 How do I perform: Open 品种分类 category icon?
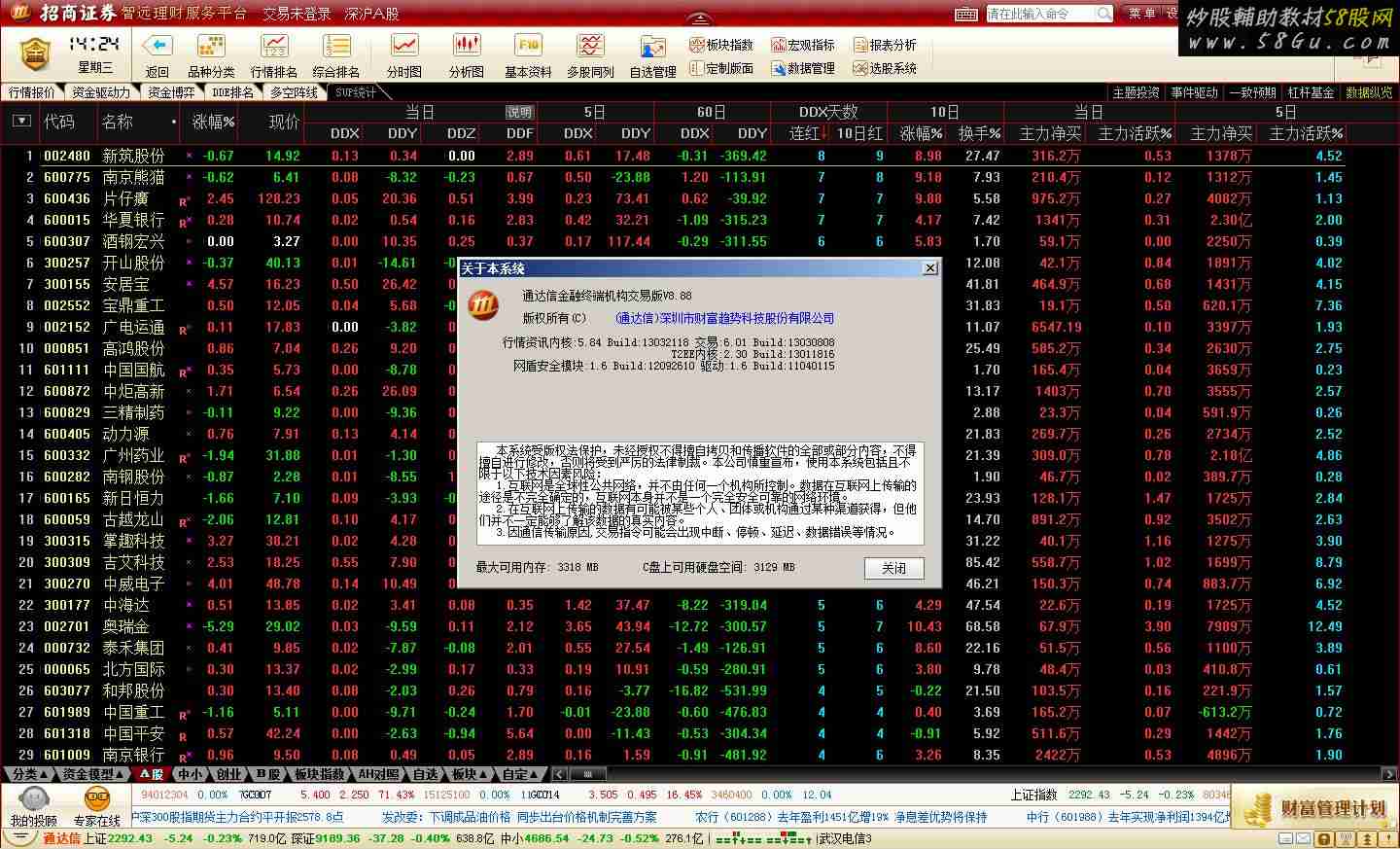pyautogui.click(x=211, y=46)
